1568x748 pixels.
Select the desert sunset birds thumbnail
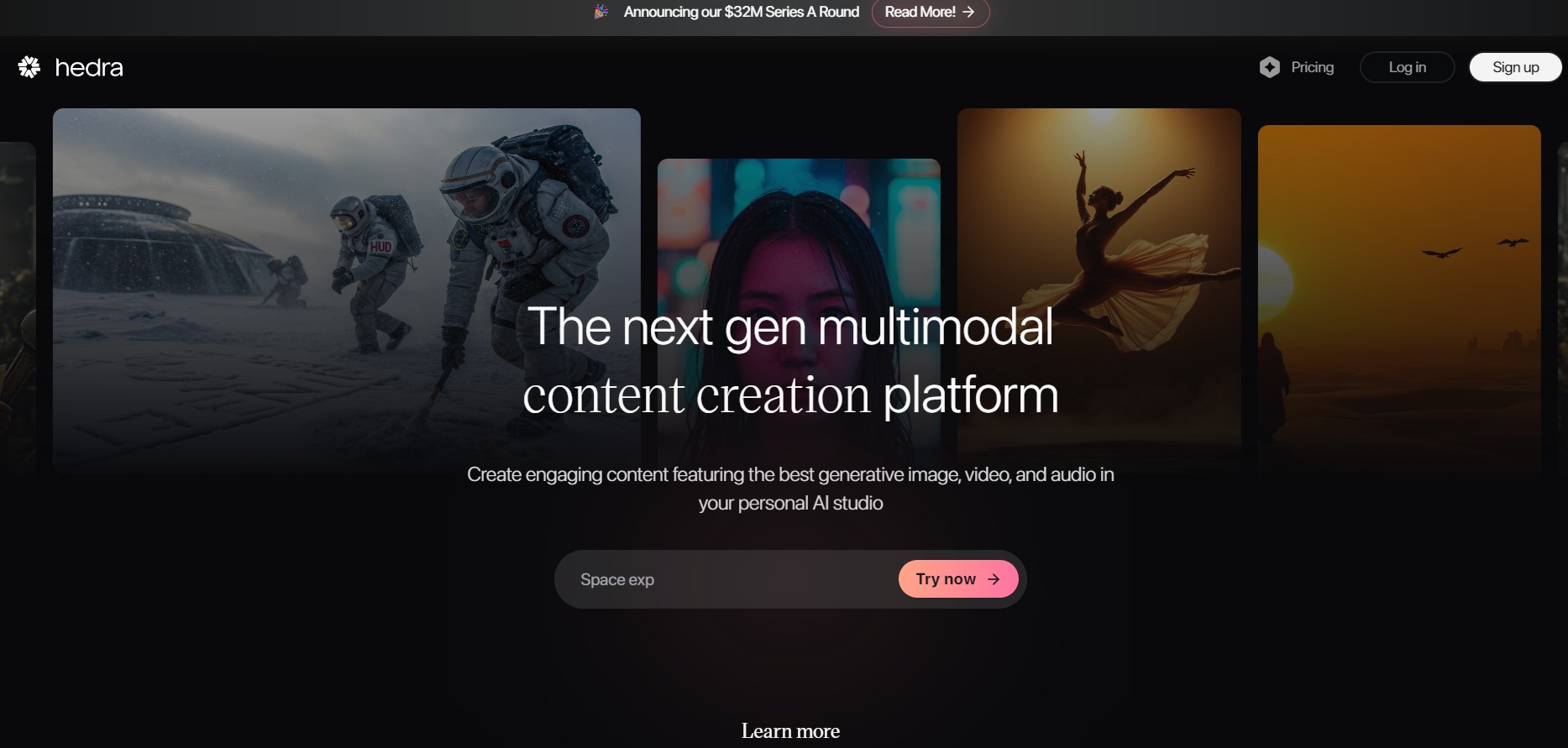(x=1399, y=294)
